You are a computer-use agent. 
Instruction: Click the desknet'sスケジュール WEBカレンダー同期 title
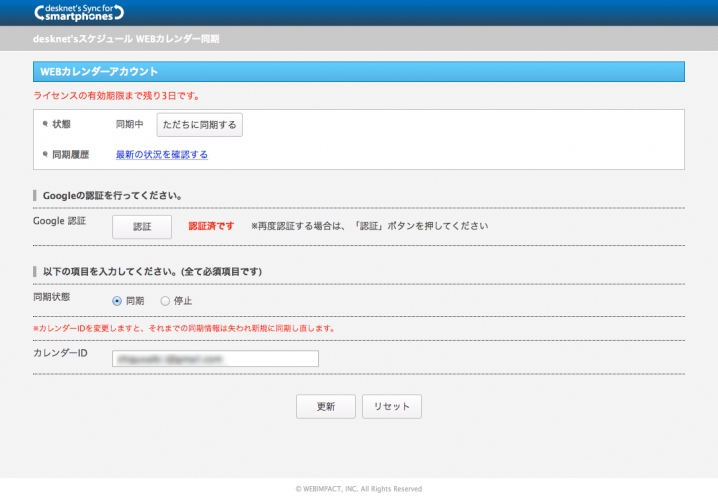[x=126, y=39]
